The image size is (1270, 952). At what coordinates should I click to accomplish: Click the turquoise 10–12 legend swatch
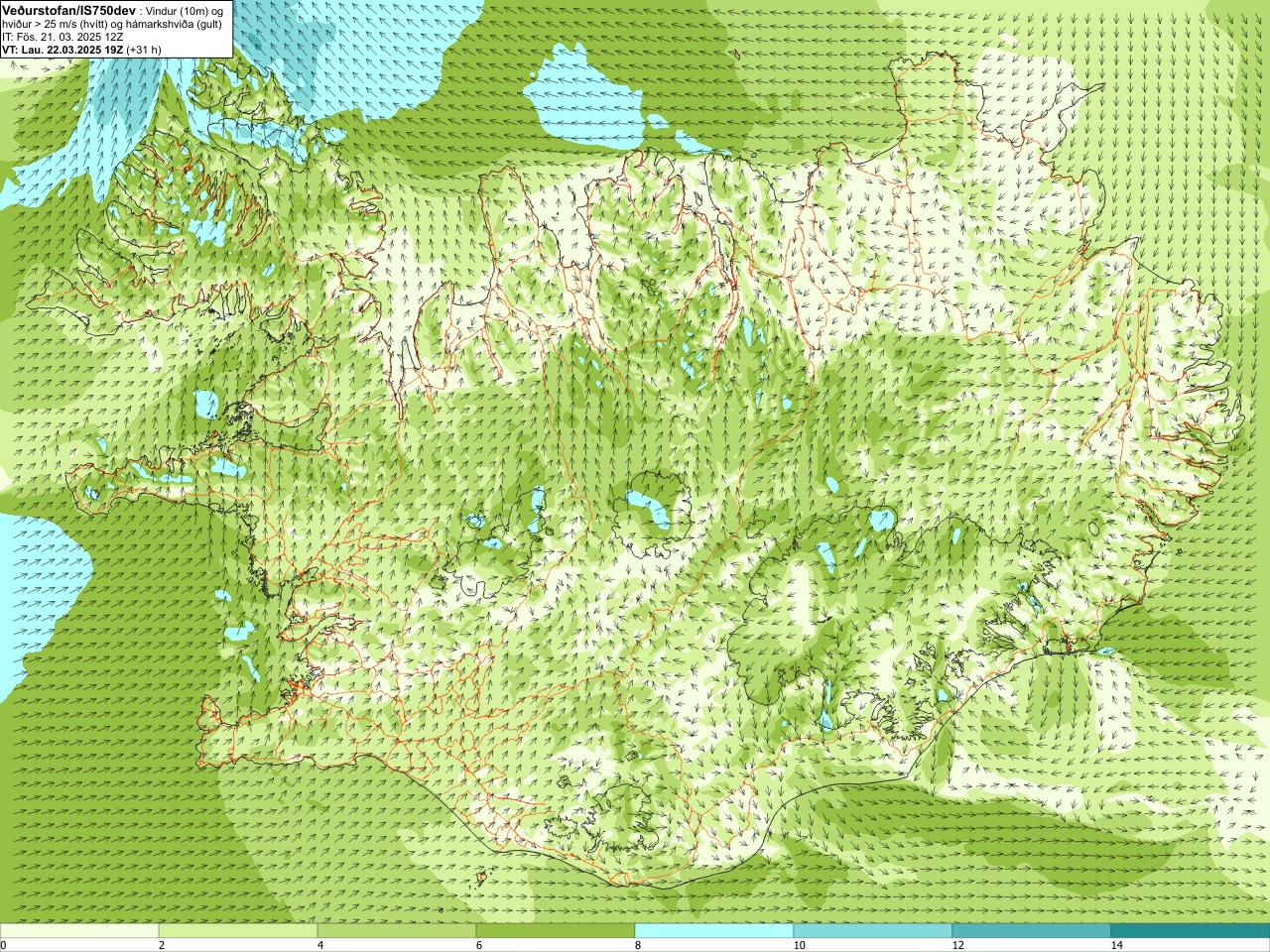pyautogui.click(x=873, y=931)
